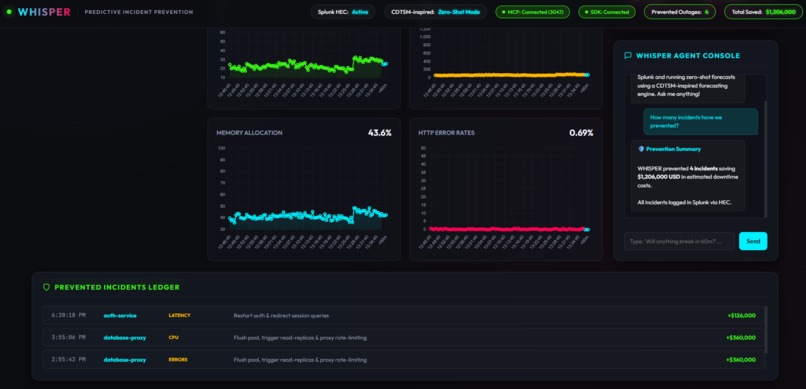
Task: Click the Prevented Outages badge
Action: click(680, 12)
